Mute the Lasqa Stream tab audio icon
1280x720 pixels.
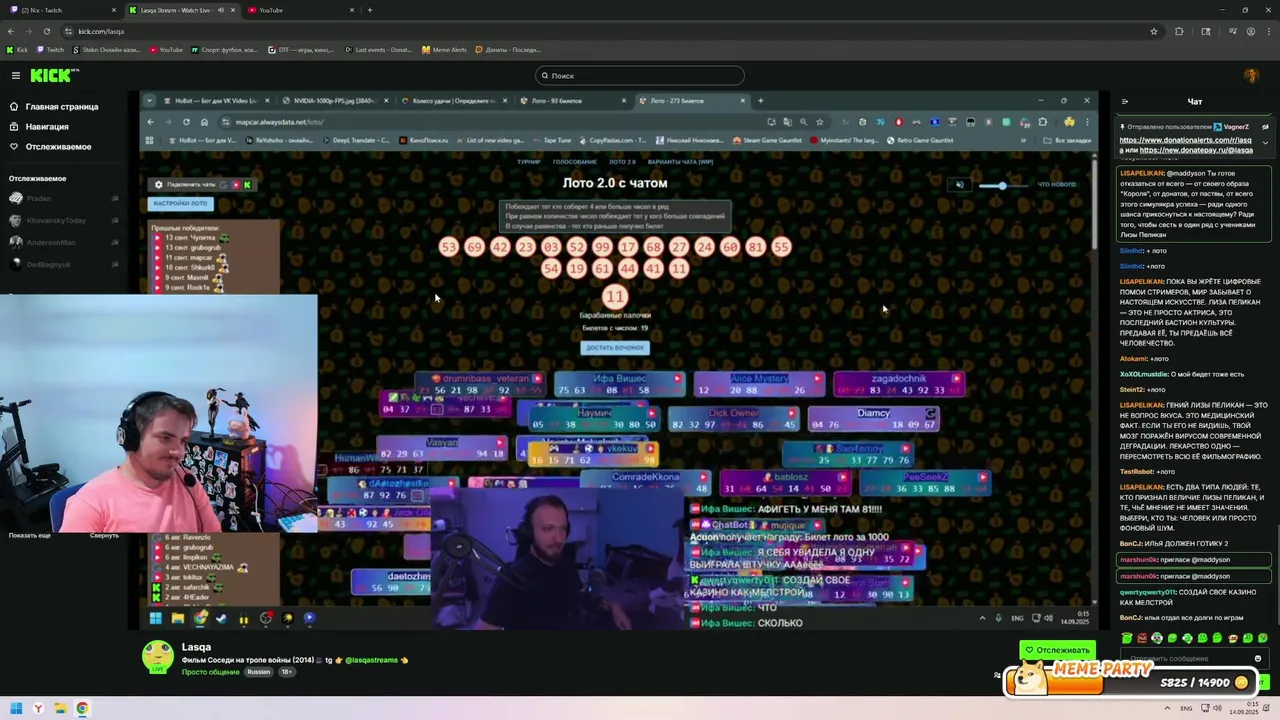pos(219,10)
